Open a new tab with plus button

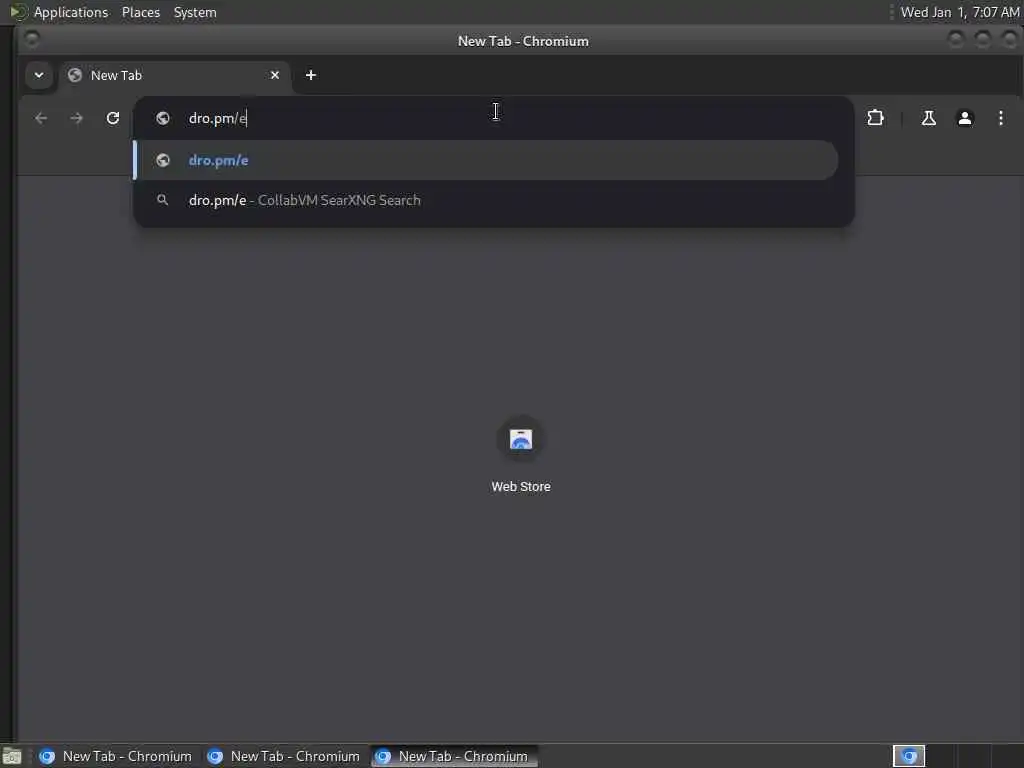point(311,75)
